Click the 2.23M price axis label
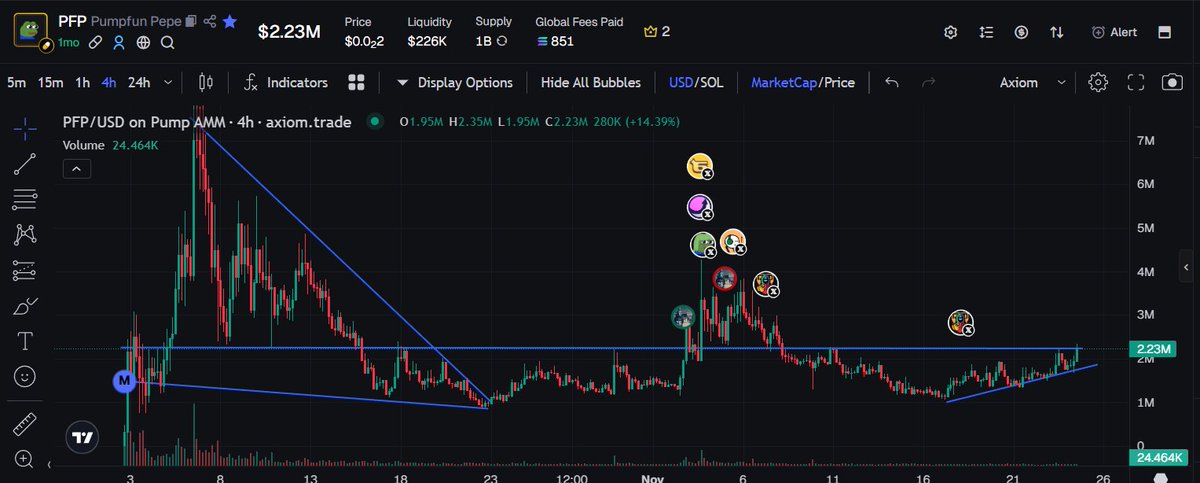Viewport: 1200px width, 483px height. point(1155,349)
